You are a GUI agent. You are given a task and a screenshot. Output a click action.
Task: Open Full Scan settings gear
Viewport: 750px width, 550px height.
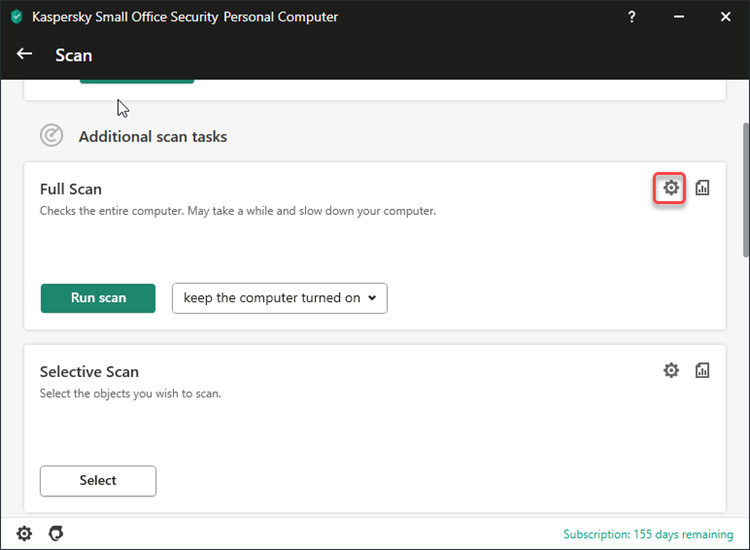tap(671, 188)
